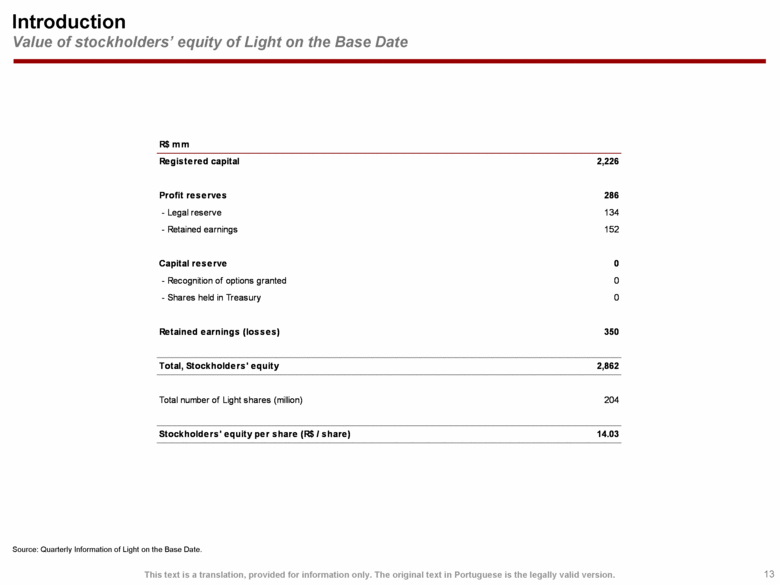
Task: Select the translation disclaimer footer text
Action: click(x=380, y=575)
